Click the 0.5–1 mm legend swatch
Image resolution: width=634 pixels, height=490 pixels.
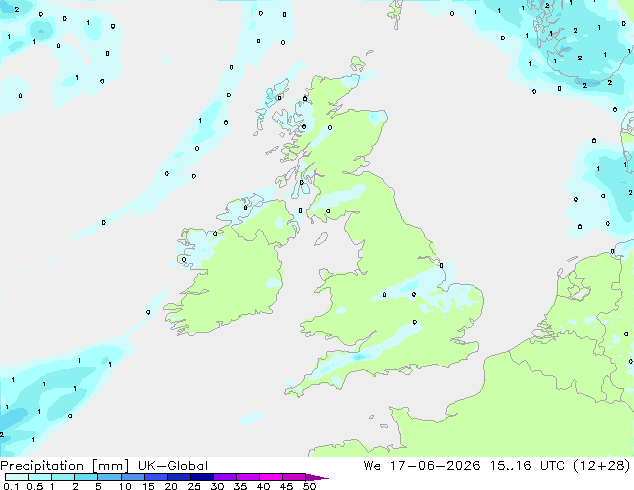click(40, 477)
